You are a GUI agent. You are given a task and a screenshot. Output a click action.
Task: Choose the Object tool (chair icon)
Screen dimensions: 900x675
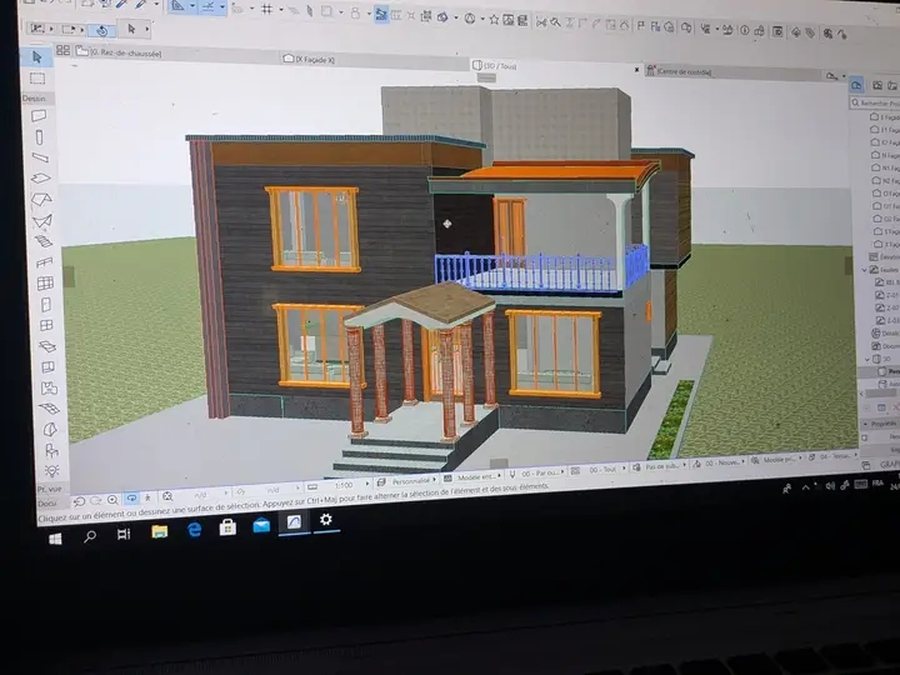click(x=51, y=451)
